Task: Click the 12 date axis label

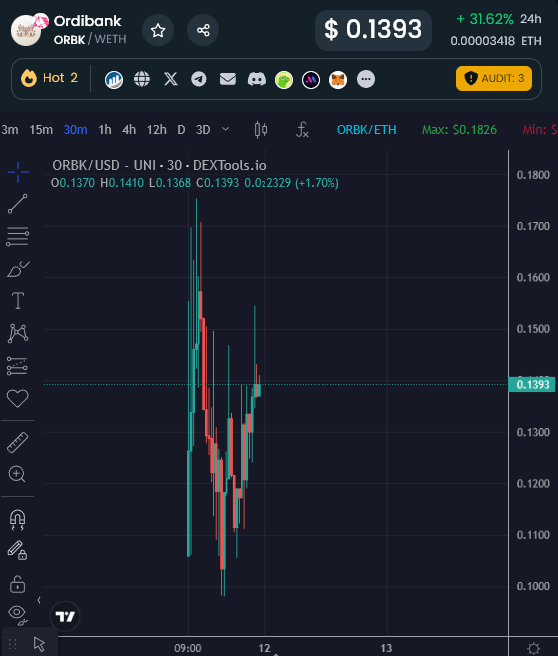Action: click(264, 648)
